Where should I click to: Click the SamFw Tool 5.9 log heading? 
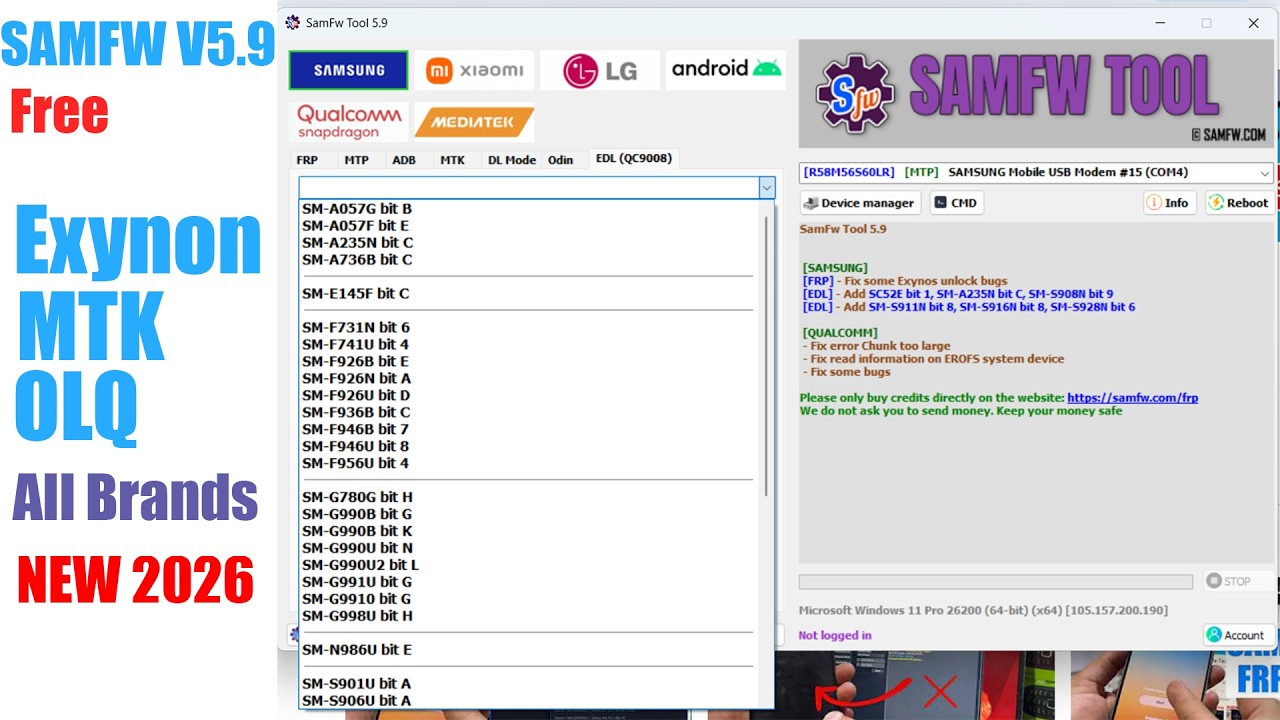[843, 230]
